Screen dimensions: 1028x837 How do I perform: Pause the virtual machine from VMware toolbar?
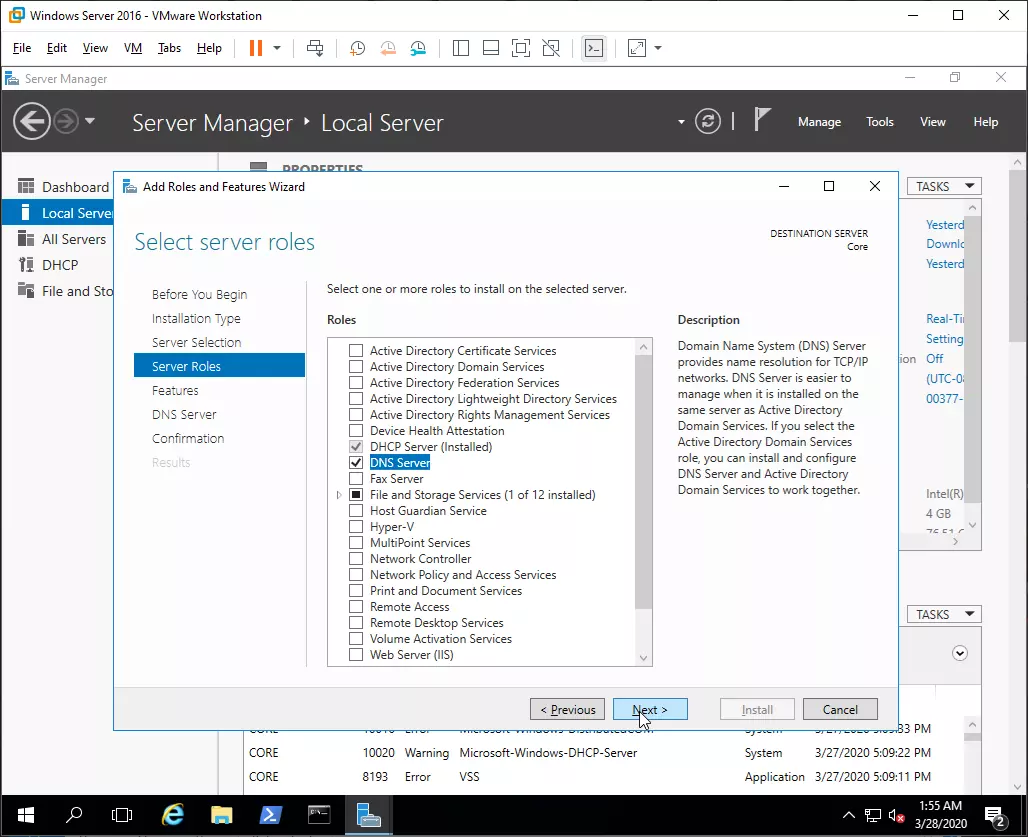coord(256,48)
